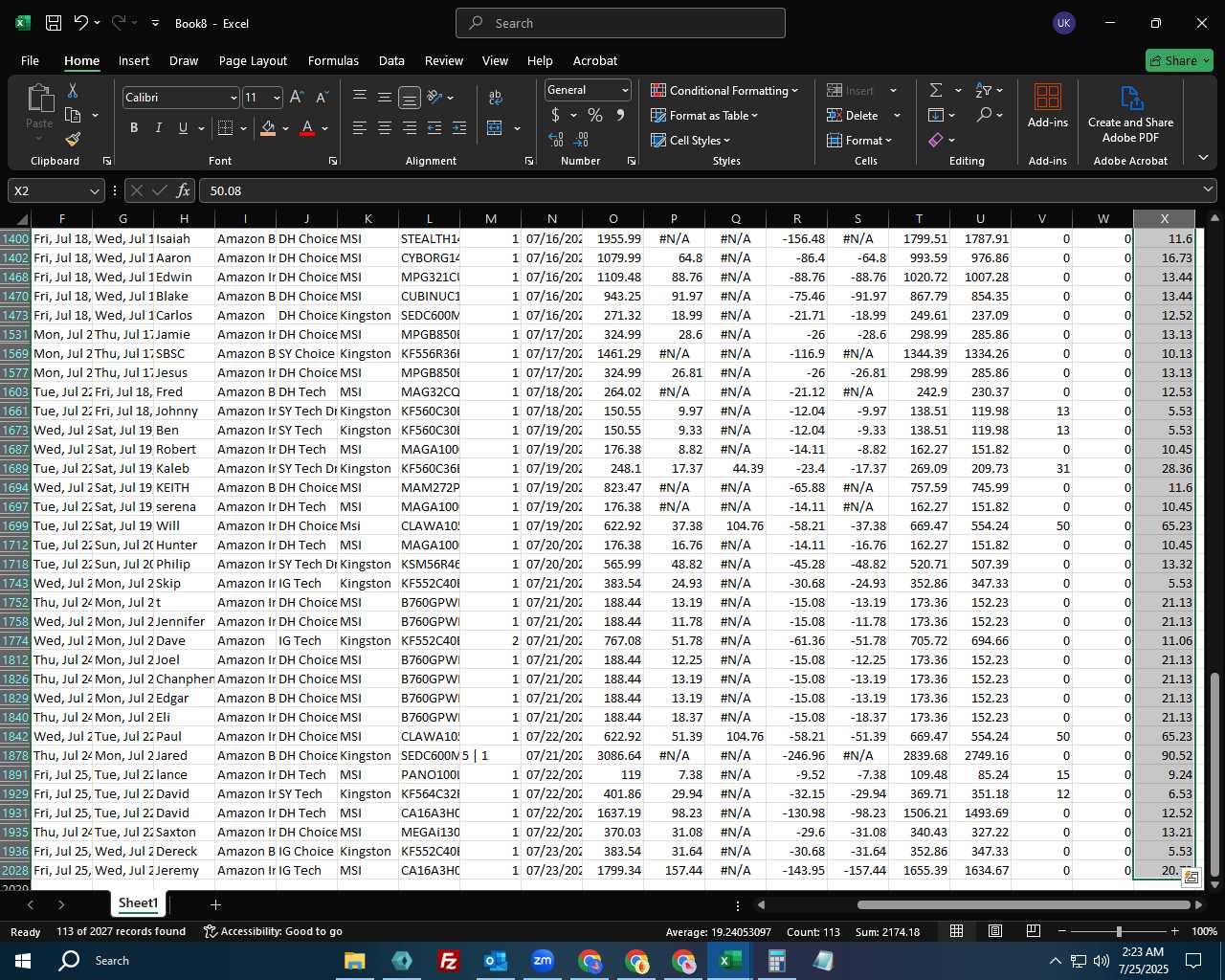Click the Increase Indent icon
The height and width of the screenshot is (980, 1225).
(x=459, y=127)
